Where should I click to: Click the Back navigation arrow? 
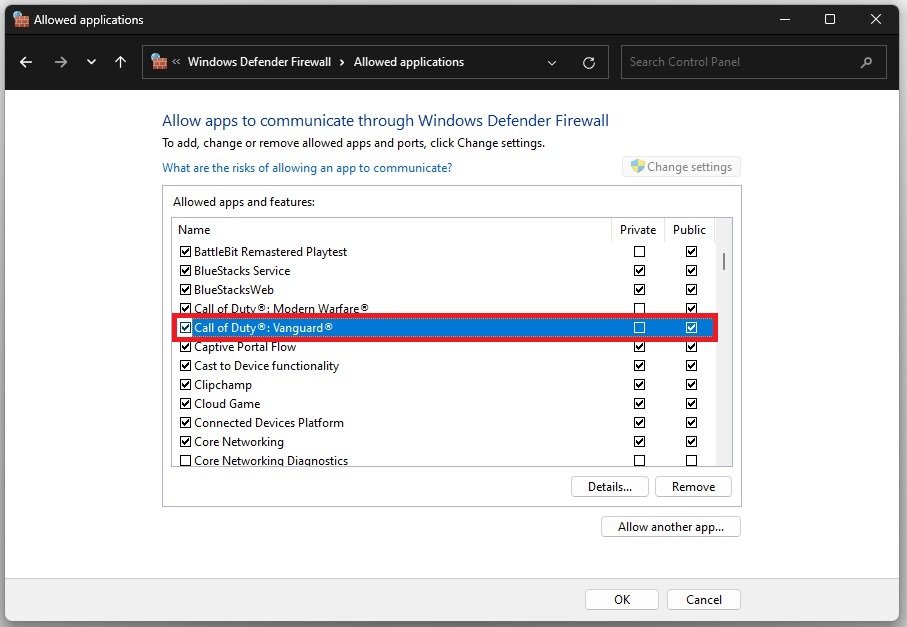pos(26,62)
